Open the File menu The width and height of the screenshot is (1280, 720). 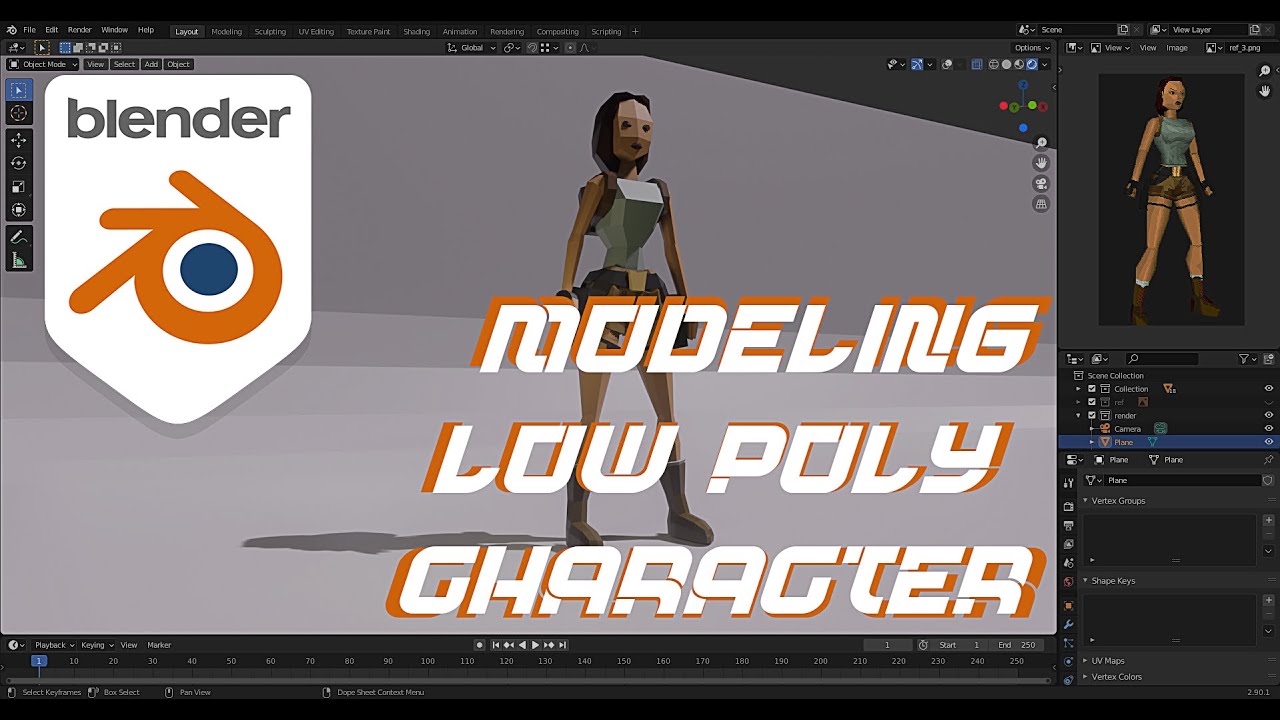[29, 30]
